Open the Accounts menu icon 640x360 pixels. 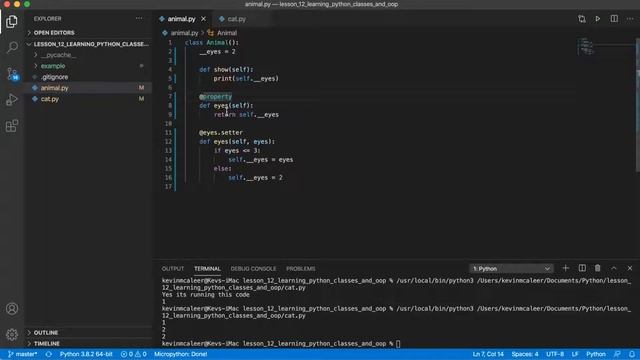[x=12, y=309]
